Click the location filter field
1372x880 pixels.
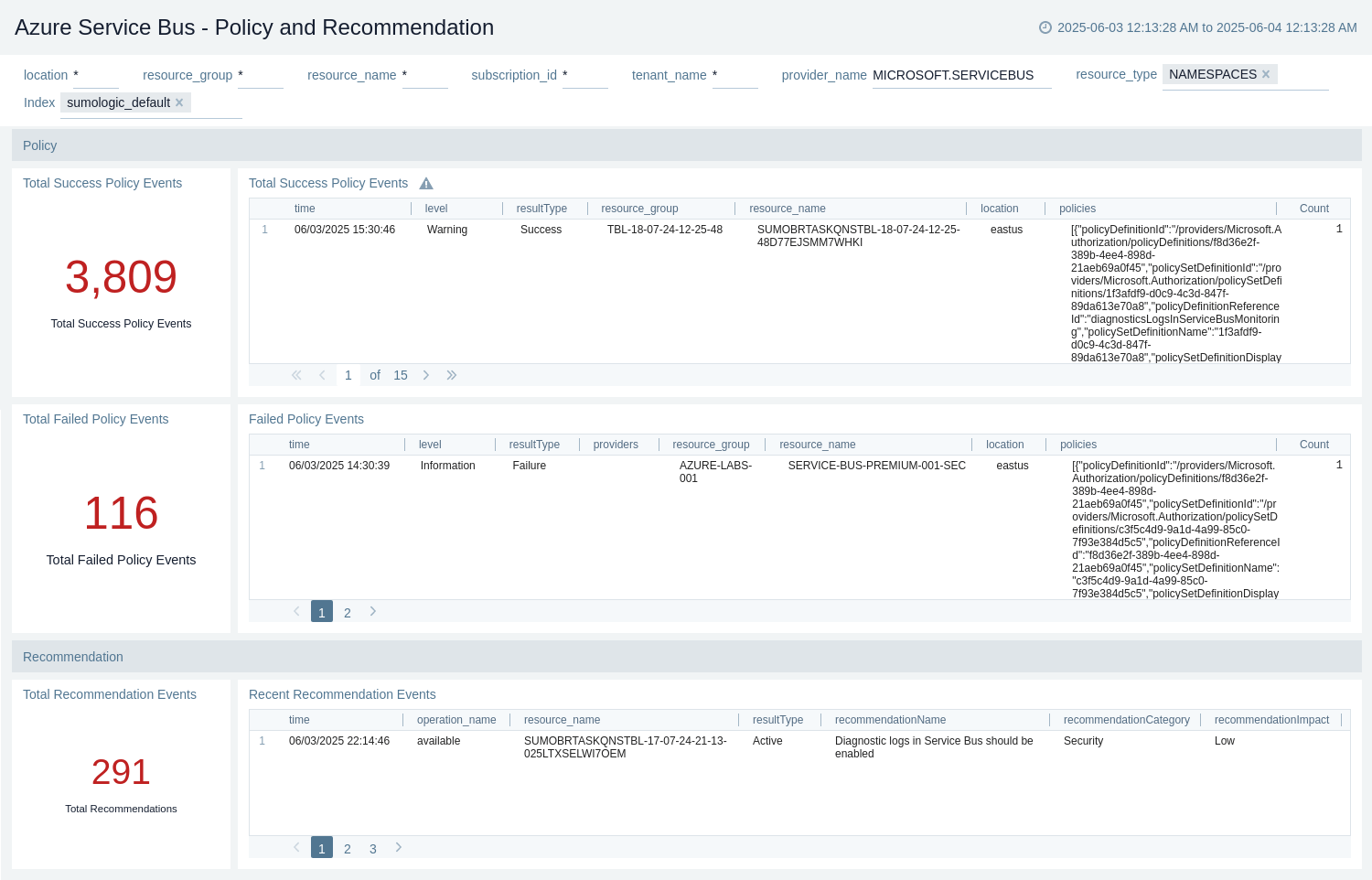(96, 76)
